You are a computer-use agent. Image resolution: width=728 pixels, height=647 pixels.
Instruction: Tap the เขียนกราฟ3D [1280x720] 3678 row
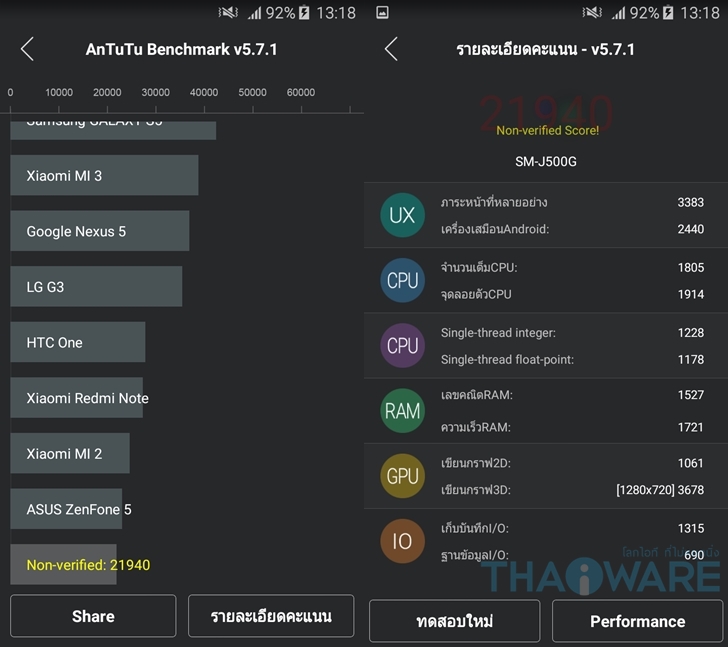click(x=572, y=490)
